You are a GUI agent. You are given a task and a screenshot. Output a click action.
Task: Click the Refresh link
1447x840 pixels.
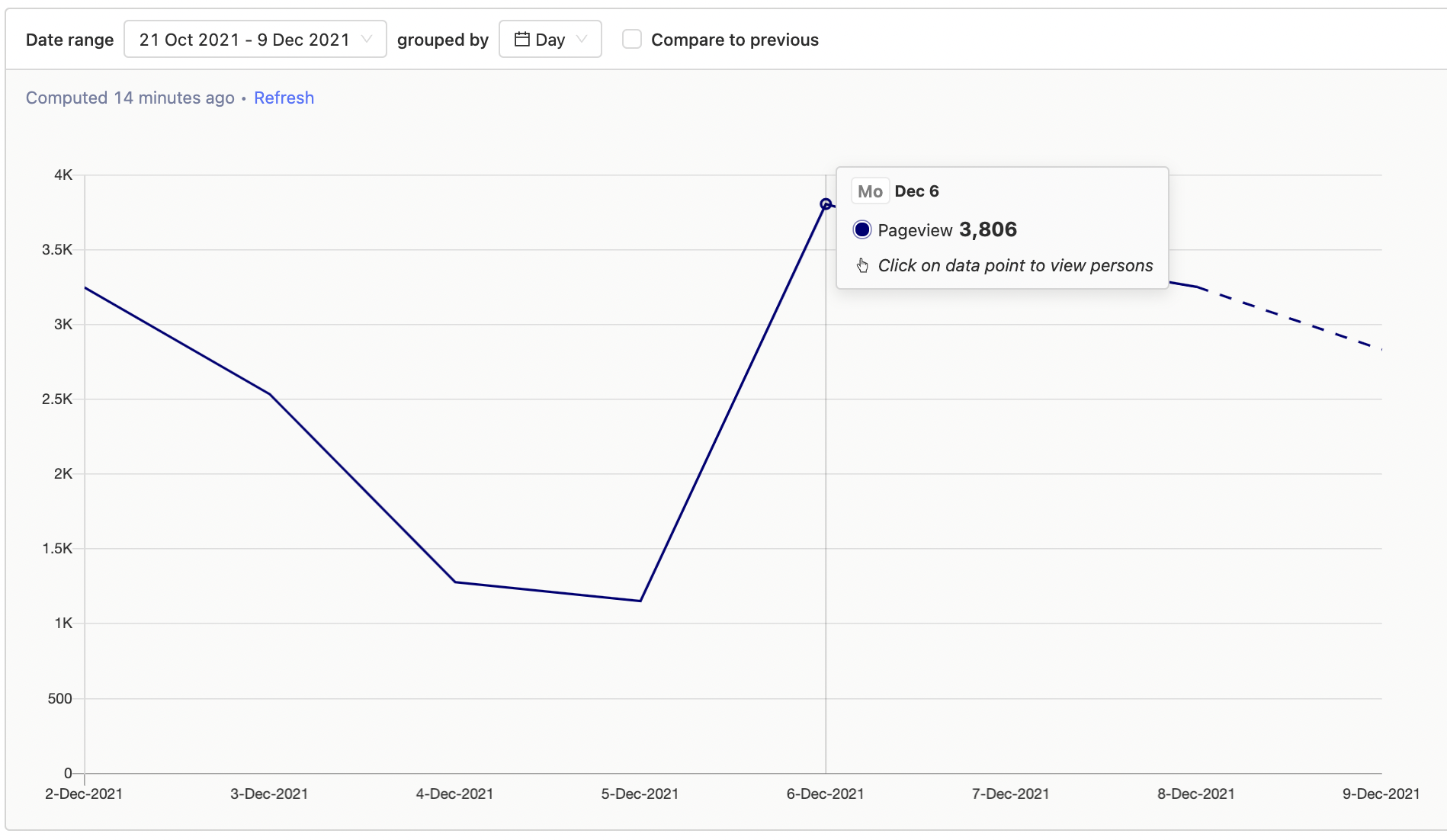coord(284,98)
